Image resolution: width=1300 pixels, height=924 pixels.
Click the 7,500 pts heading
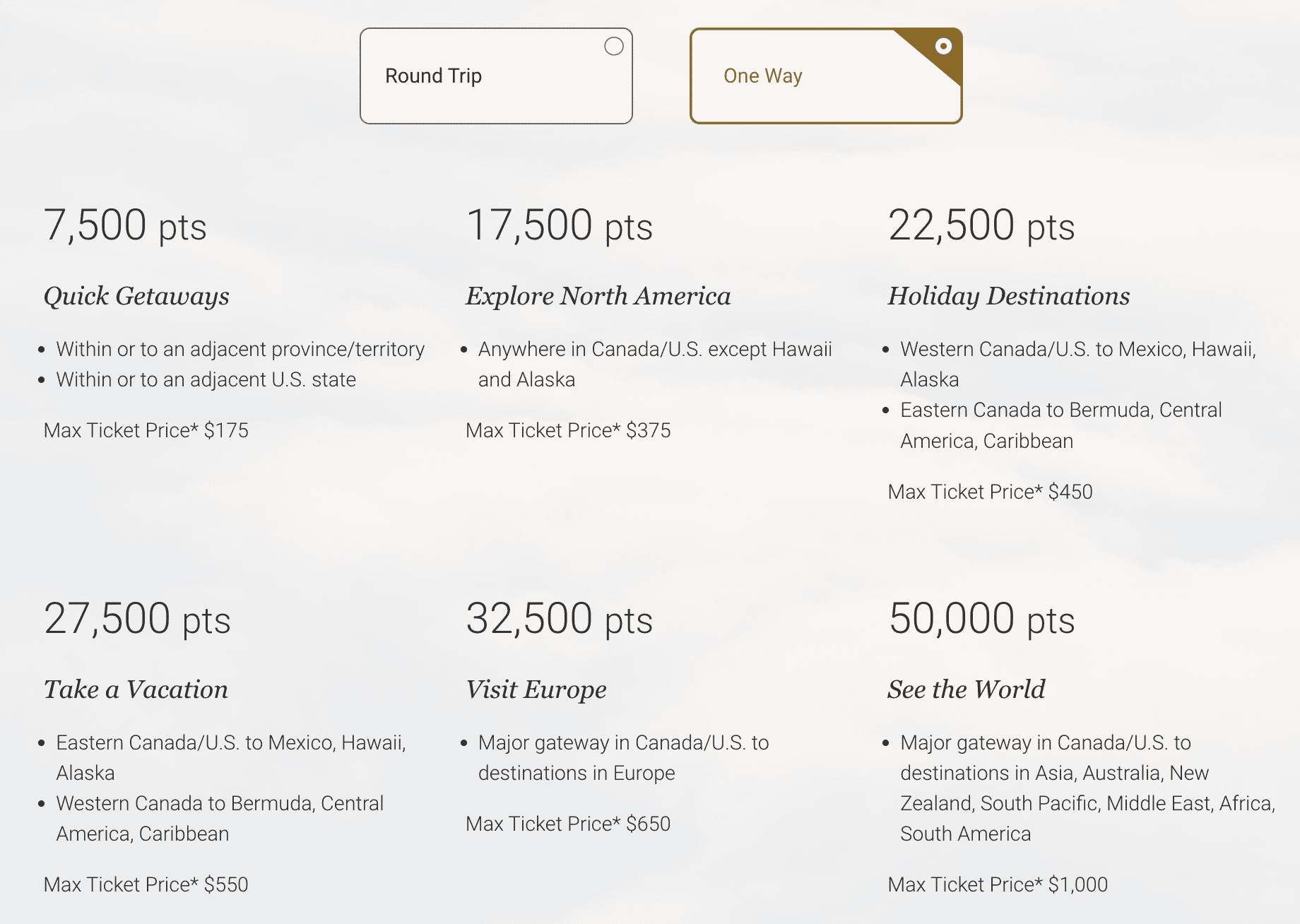125,226
